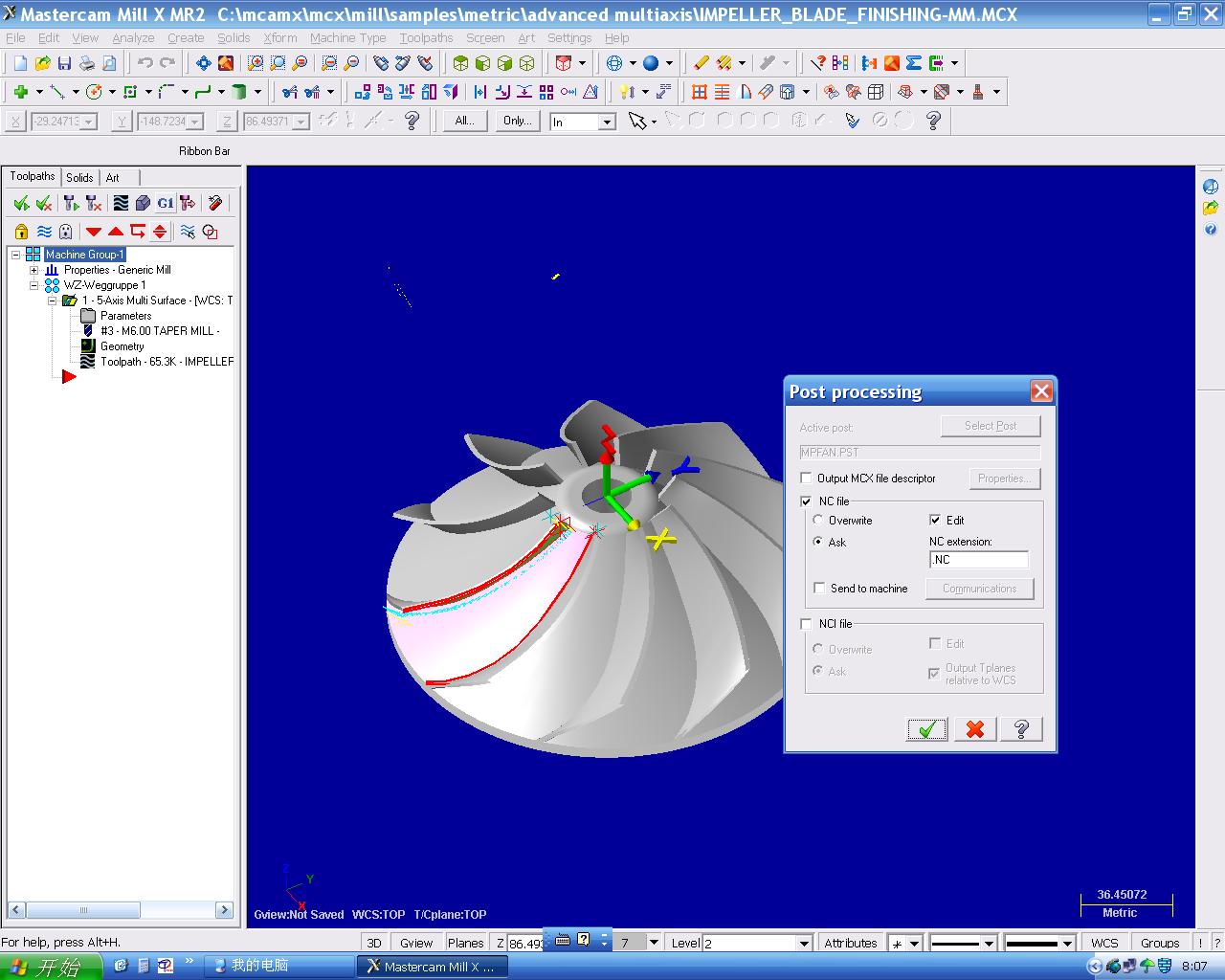
Task: Click the ghost icon in Toolpaths manager
Action: [65, 232]
